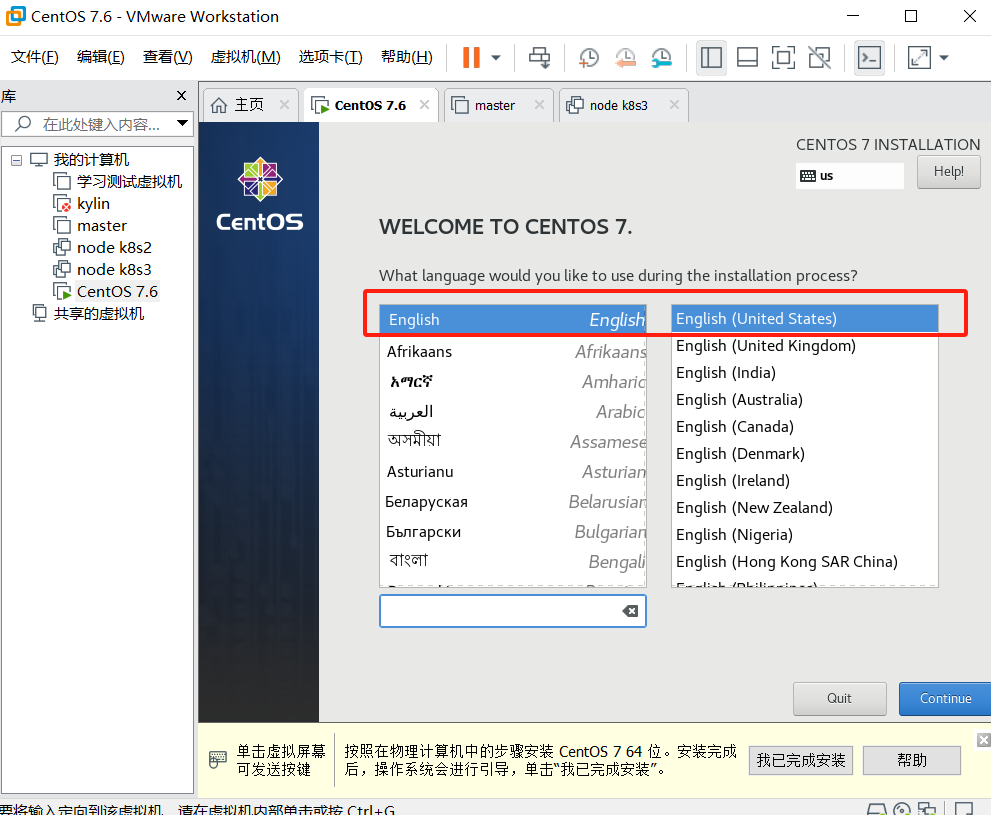The width and height of the screenshot is (991, 815).
Task: Enter full screen mode
Action: [x=783, y=57]
